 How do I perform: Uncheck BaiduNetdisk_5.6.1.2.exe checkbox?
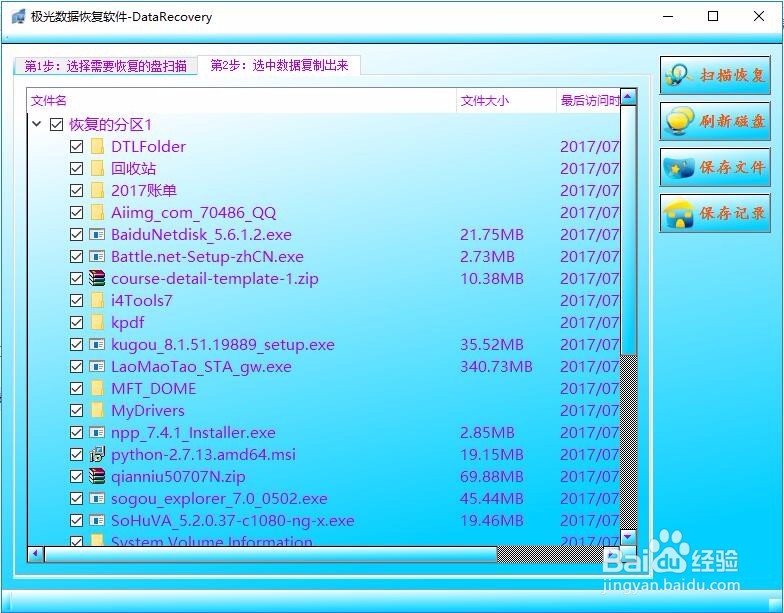(x=76, y=234)
